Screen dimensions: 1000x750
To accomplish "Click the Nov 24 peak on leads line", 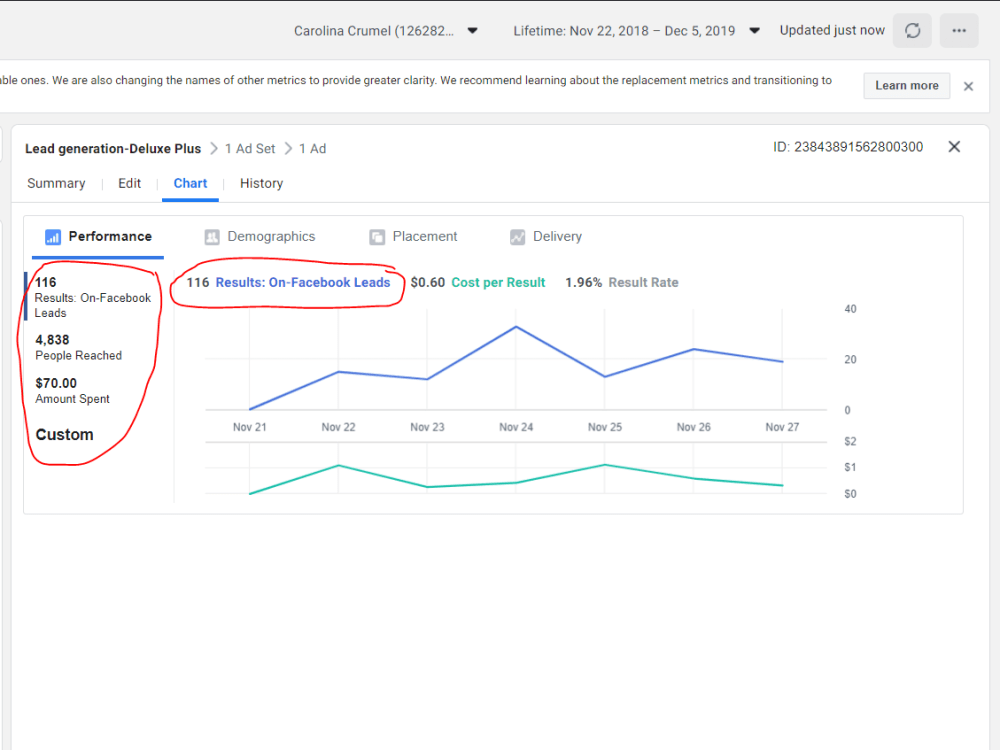I will click(516, 327).
